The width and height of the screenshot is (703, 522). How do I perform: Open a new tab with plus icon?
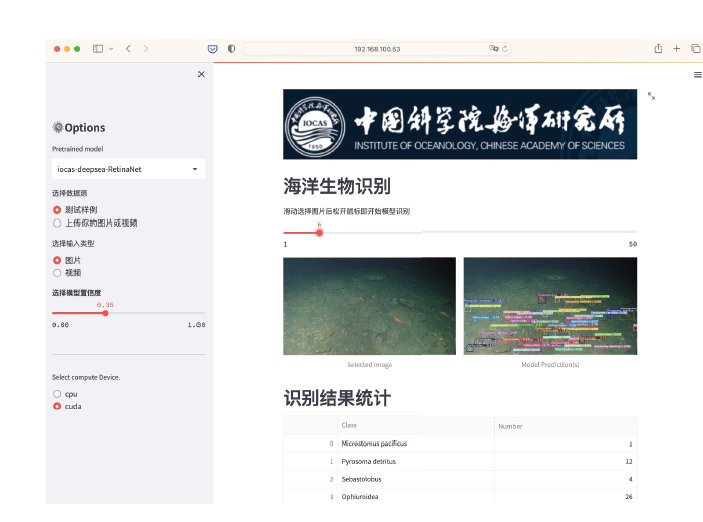[677, 48]
